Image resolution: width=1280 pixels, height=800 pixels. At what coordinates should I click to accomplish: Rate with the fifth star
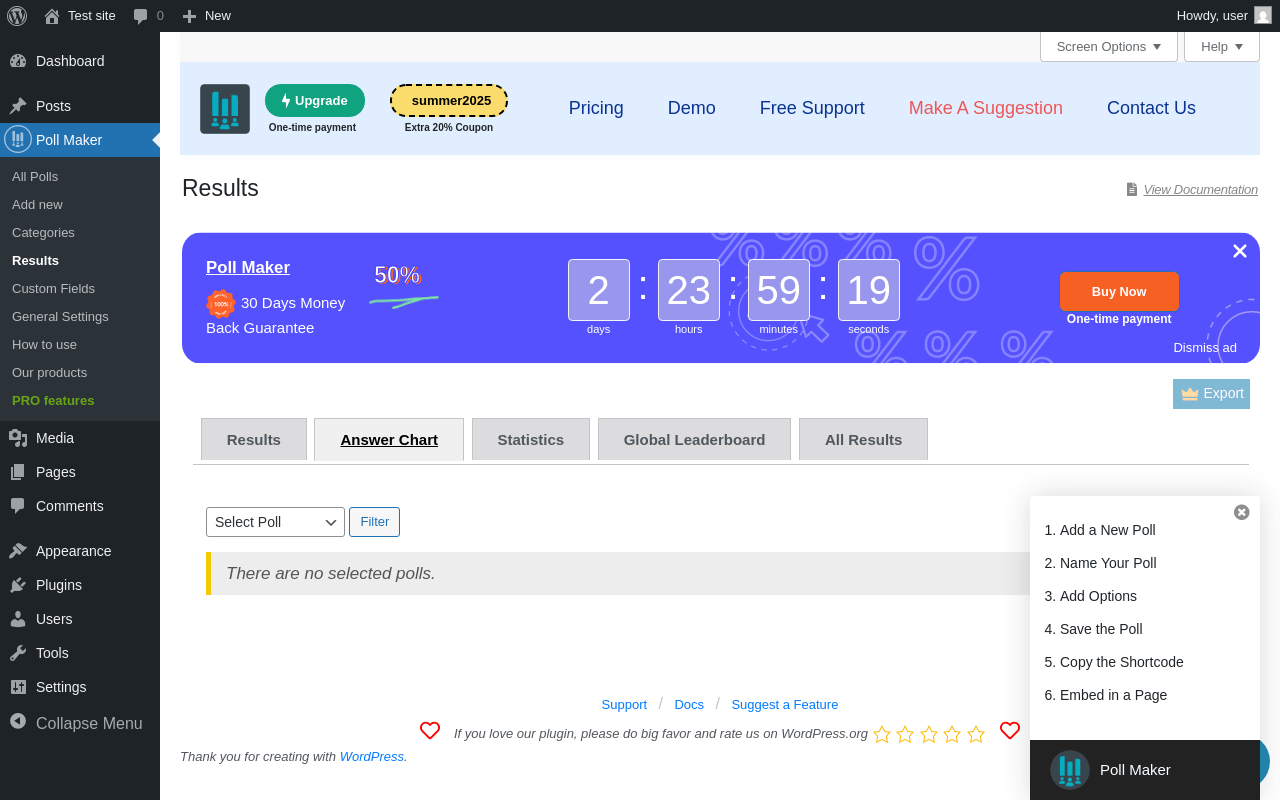pos(976,734)
